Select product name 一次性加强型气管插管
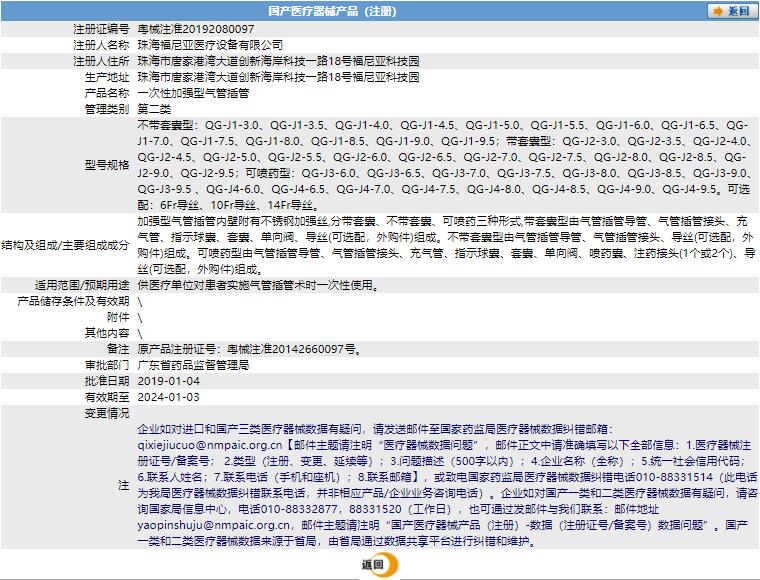Image resolution: width=760 pixels, height=580 pixels. [x=193, y=93]
